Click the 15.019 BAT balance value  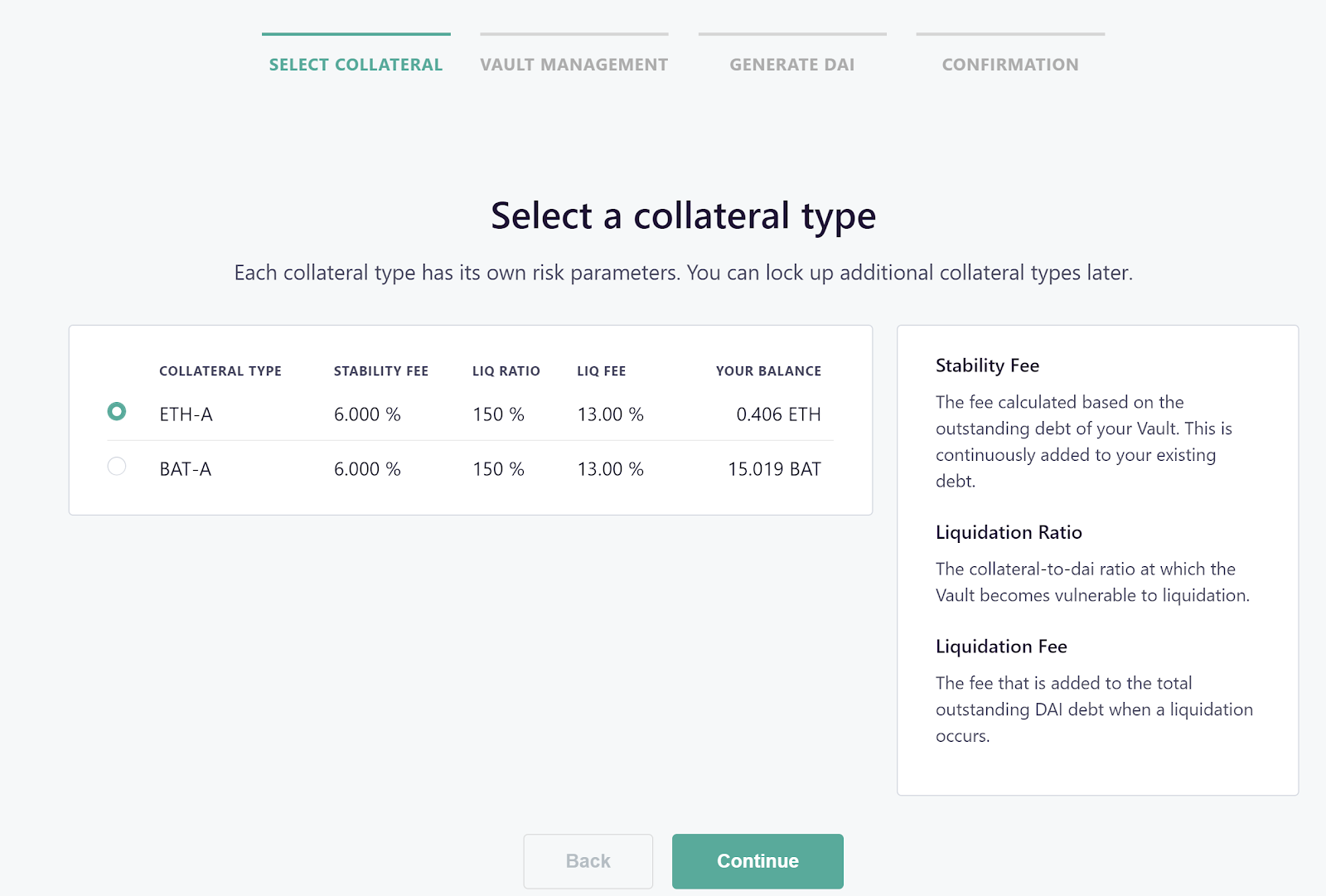click(774, 469)
